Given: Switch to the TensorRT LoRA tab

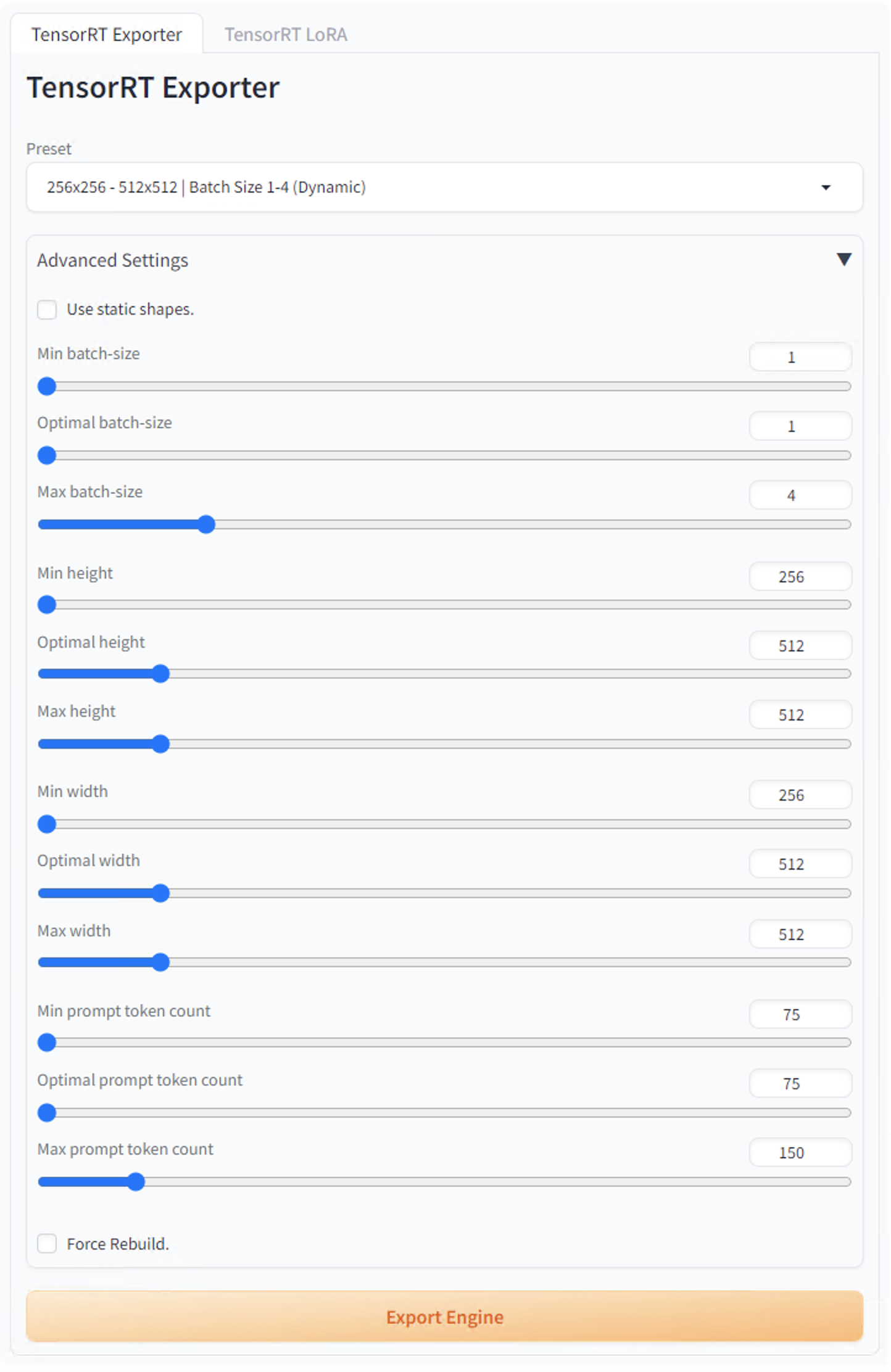Looking at the screenshot, I should [286, 35].
